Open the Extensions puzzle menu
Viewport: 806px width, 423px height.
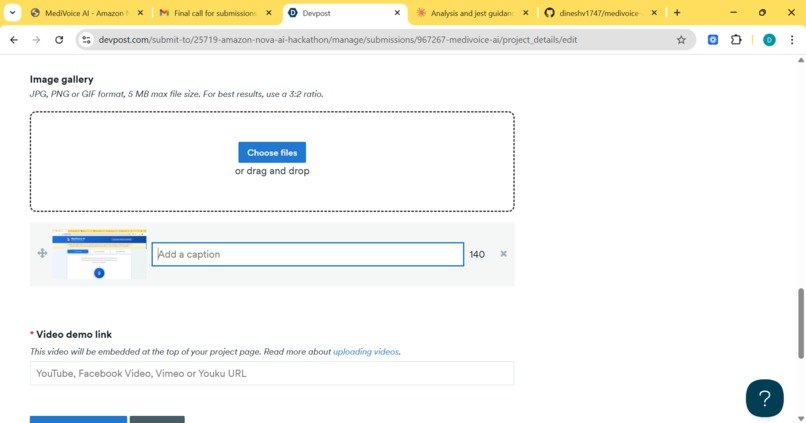click(x=736, y=40)
